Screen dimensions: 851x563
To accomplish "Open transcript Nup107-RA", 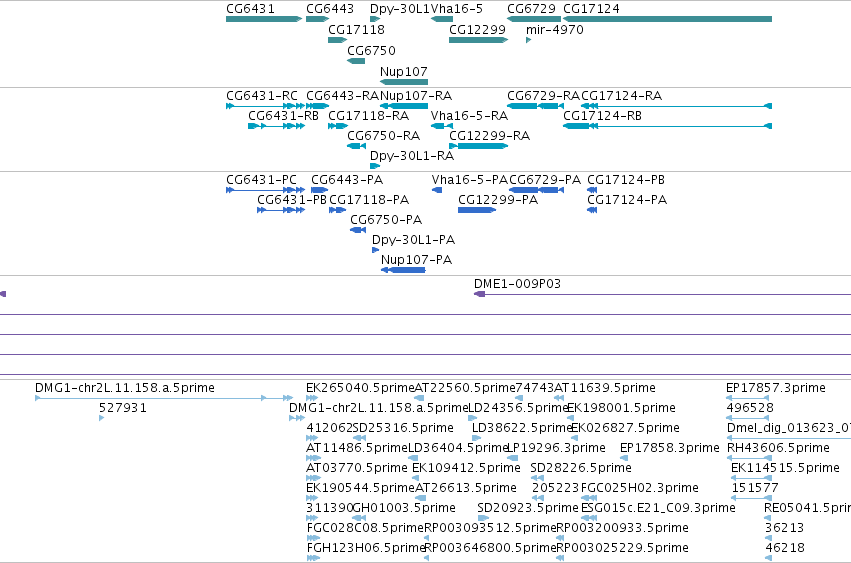I will [x=416, y=96].
